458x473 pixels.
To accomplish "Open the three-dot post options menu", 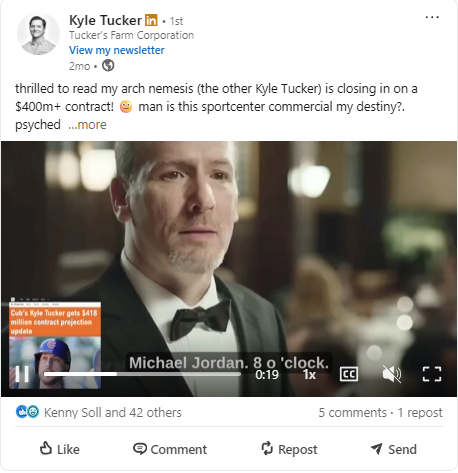I will pos(432,17).
